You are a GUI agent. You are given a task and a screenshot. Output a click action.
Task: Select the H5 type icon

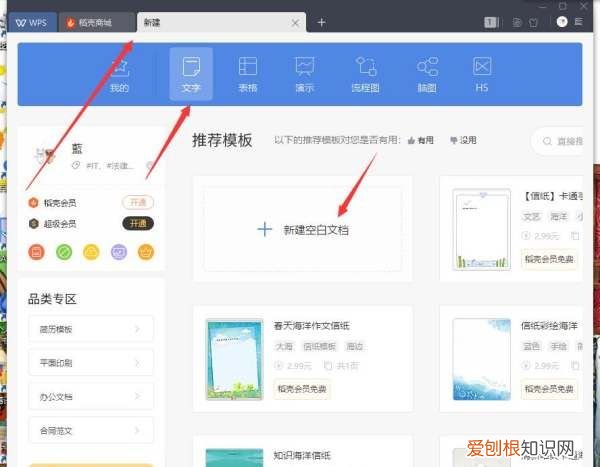tap(482, 74)
